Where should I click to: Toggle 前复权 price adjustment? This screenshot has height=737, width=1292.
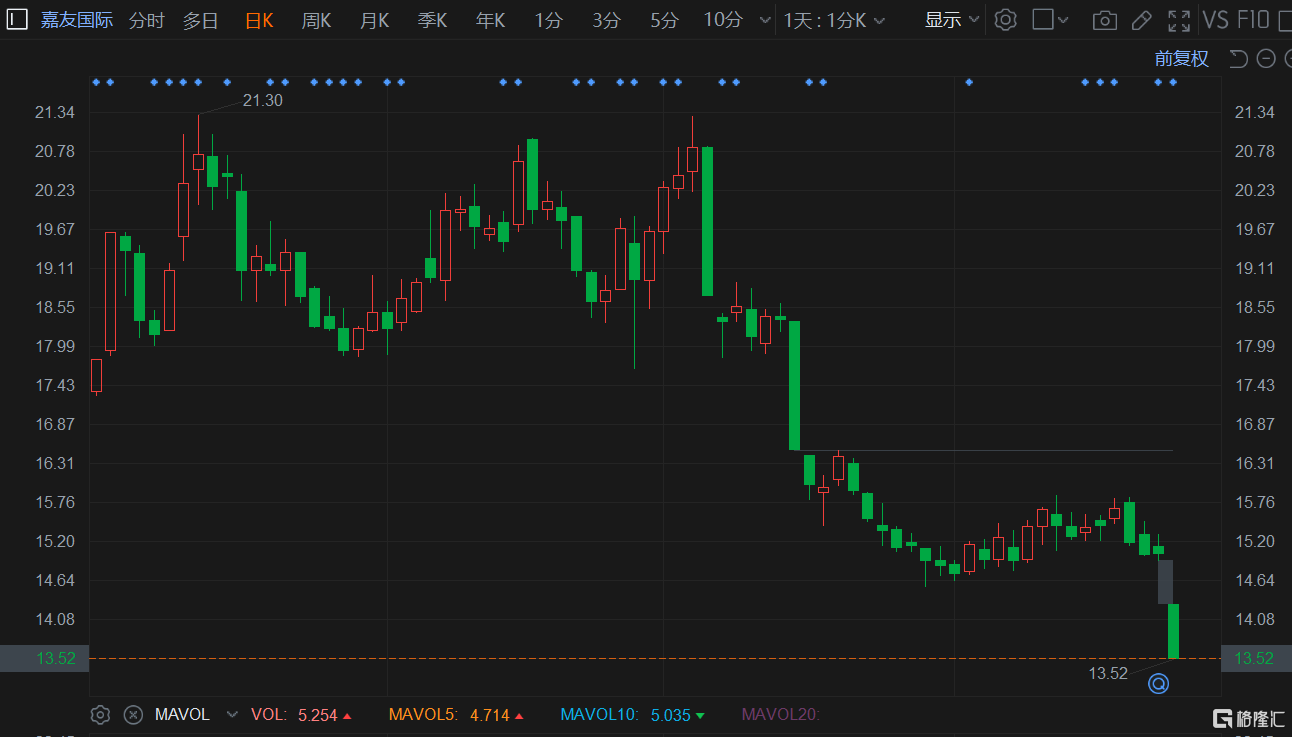tap(1181, 59)
